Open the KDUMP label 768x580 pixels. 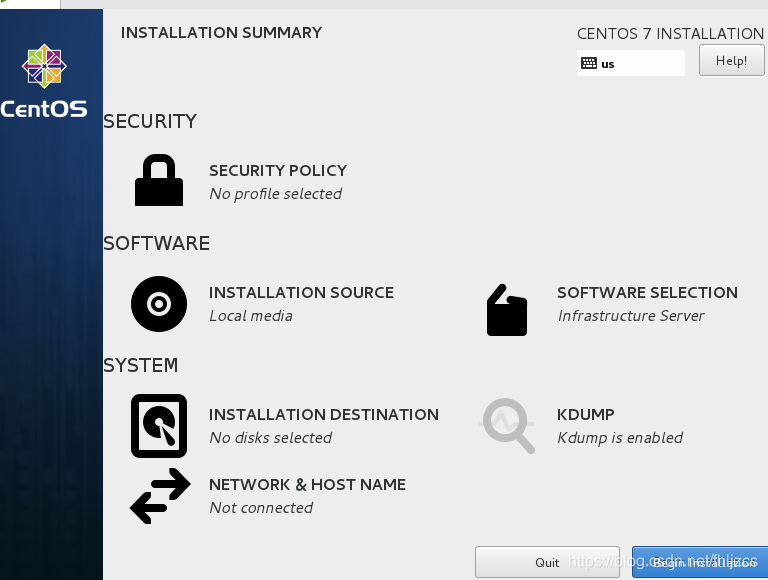[586, 414]
